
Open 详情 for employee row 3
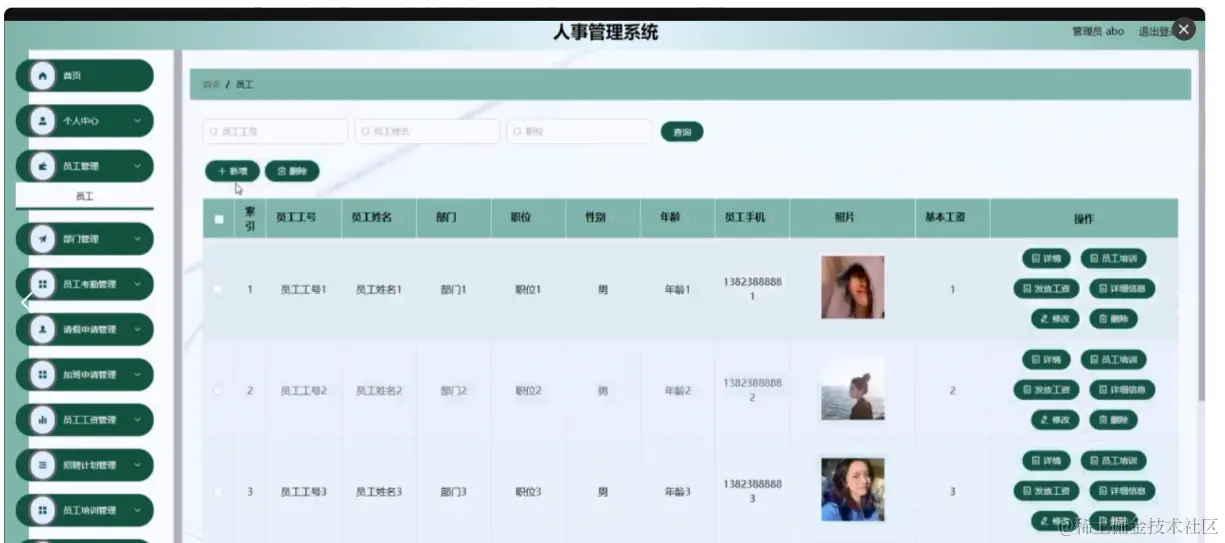tap(1046, 460)
